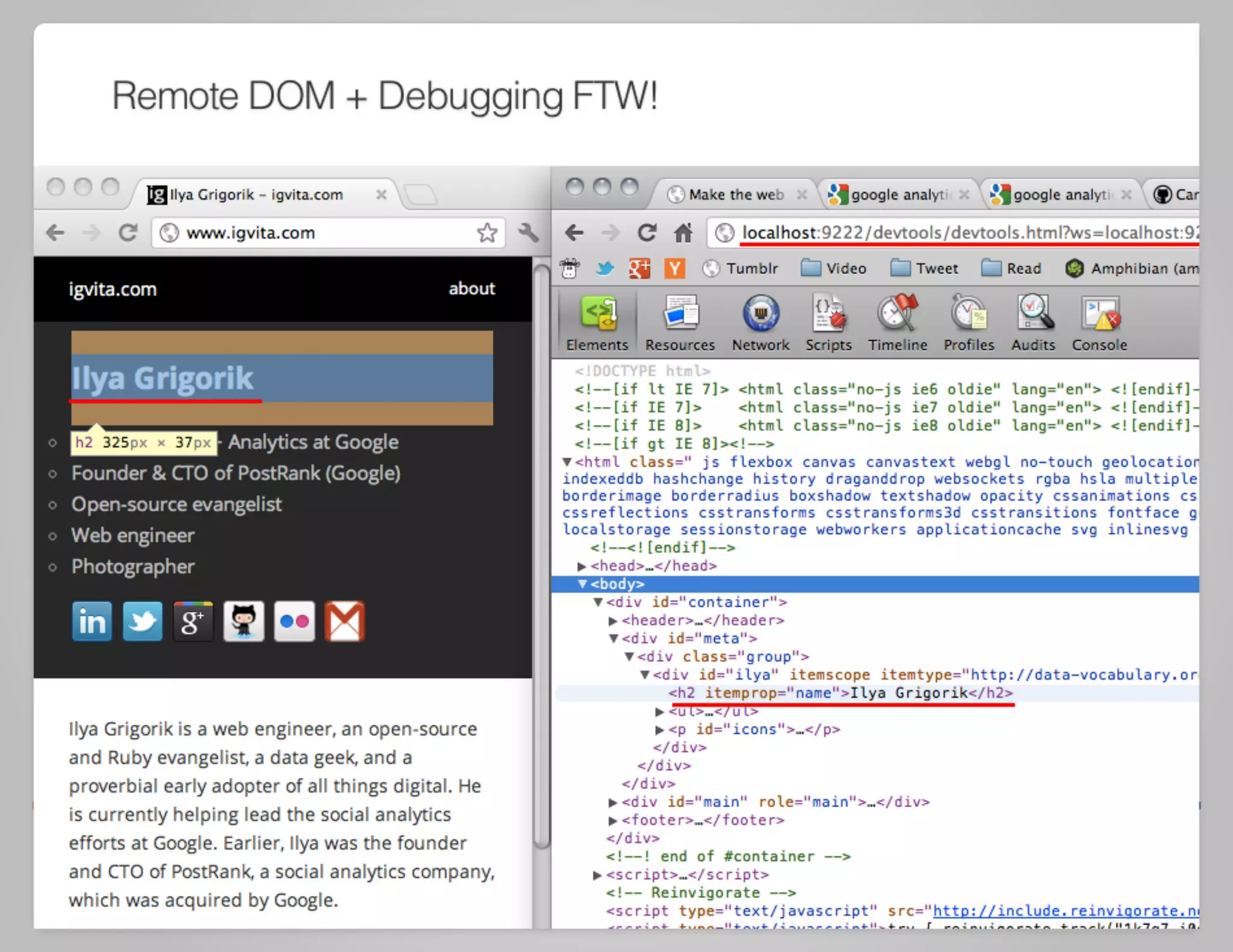Screen dimensions: 1233x952
Task: Click the GitHub octocat icon
Action: click(x=243, y=621)
